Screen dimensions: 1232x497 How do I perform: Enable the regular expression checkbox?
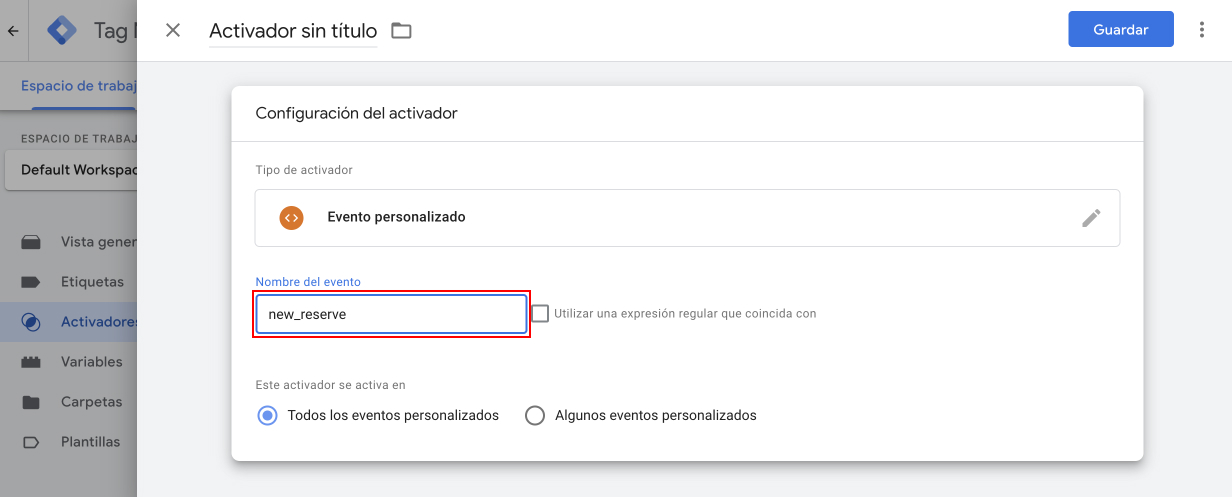540,313
